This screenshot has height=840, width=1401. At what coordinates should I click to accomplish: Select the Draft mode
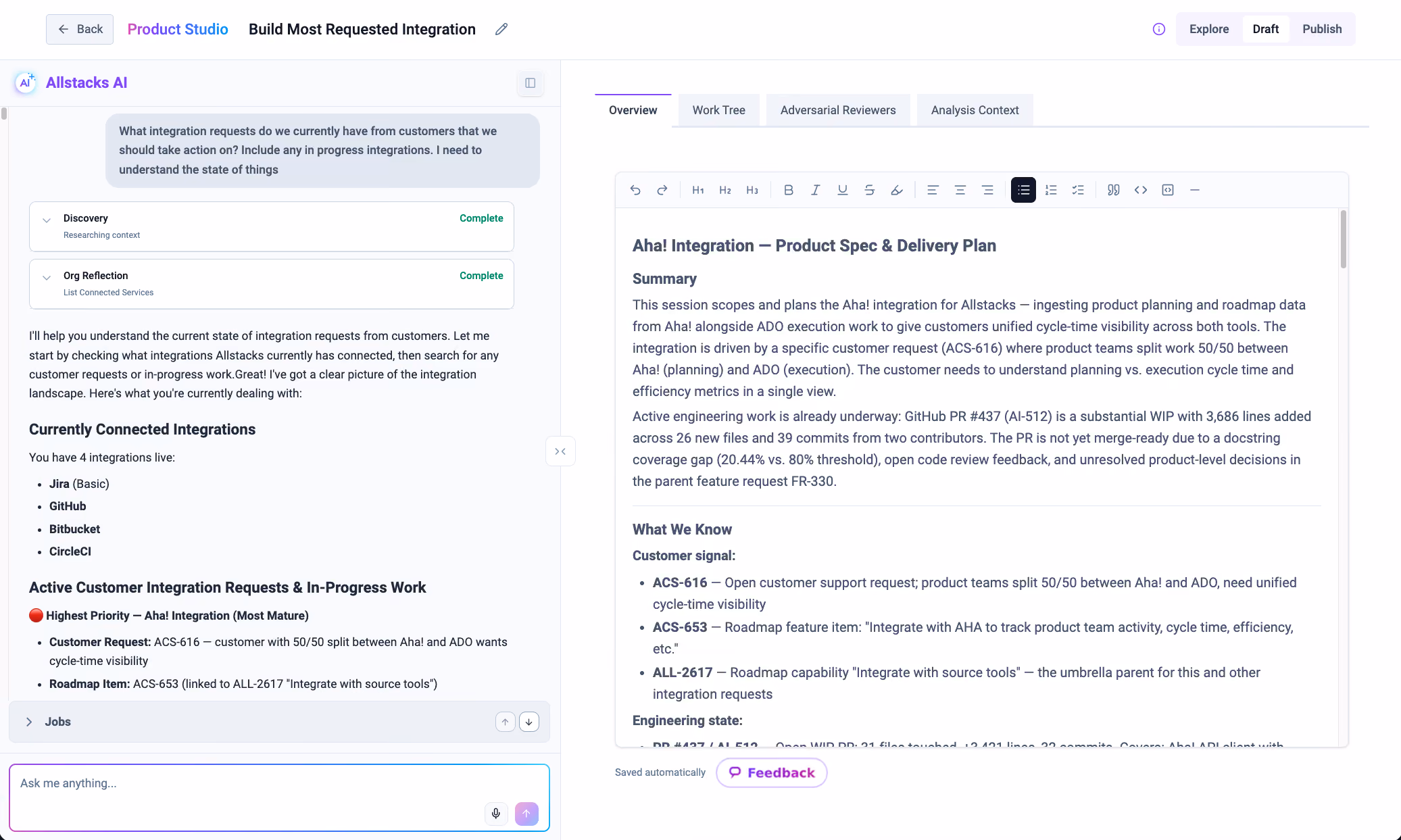(1265, 29)
